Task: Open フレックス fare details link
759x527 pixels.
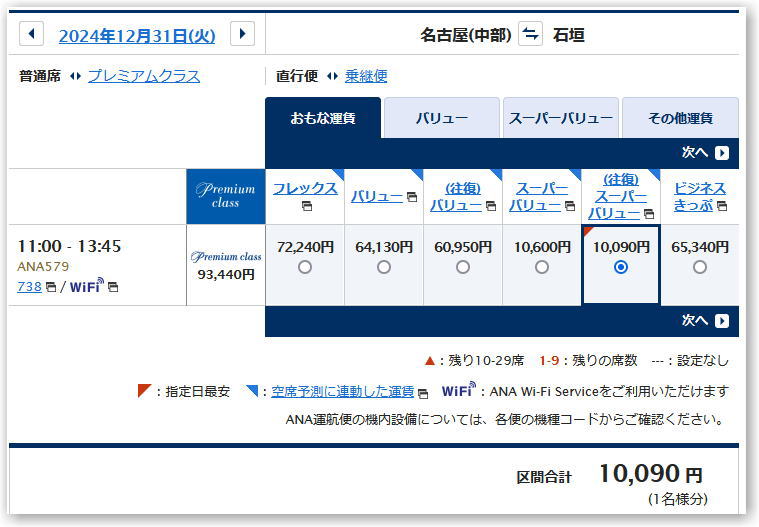Action: 305,188
